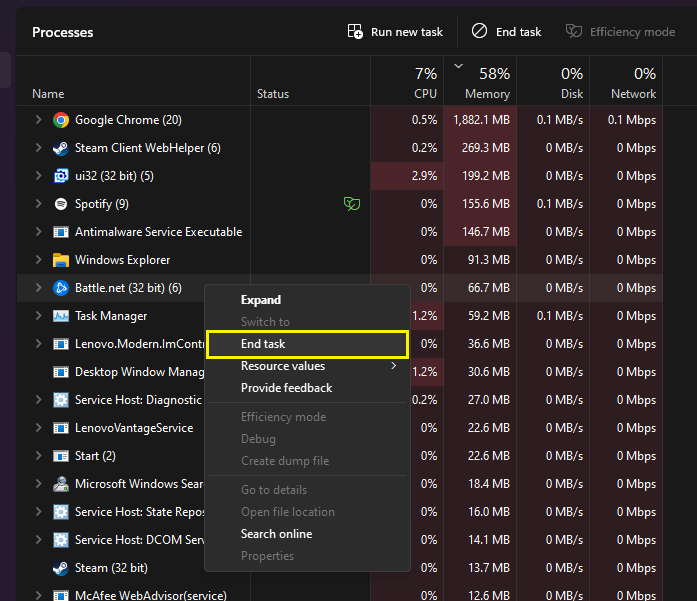Expand the Steam Client WebHelper group
This screenshot has height=601, width=697.
click(39, 148)
